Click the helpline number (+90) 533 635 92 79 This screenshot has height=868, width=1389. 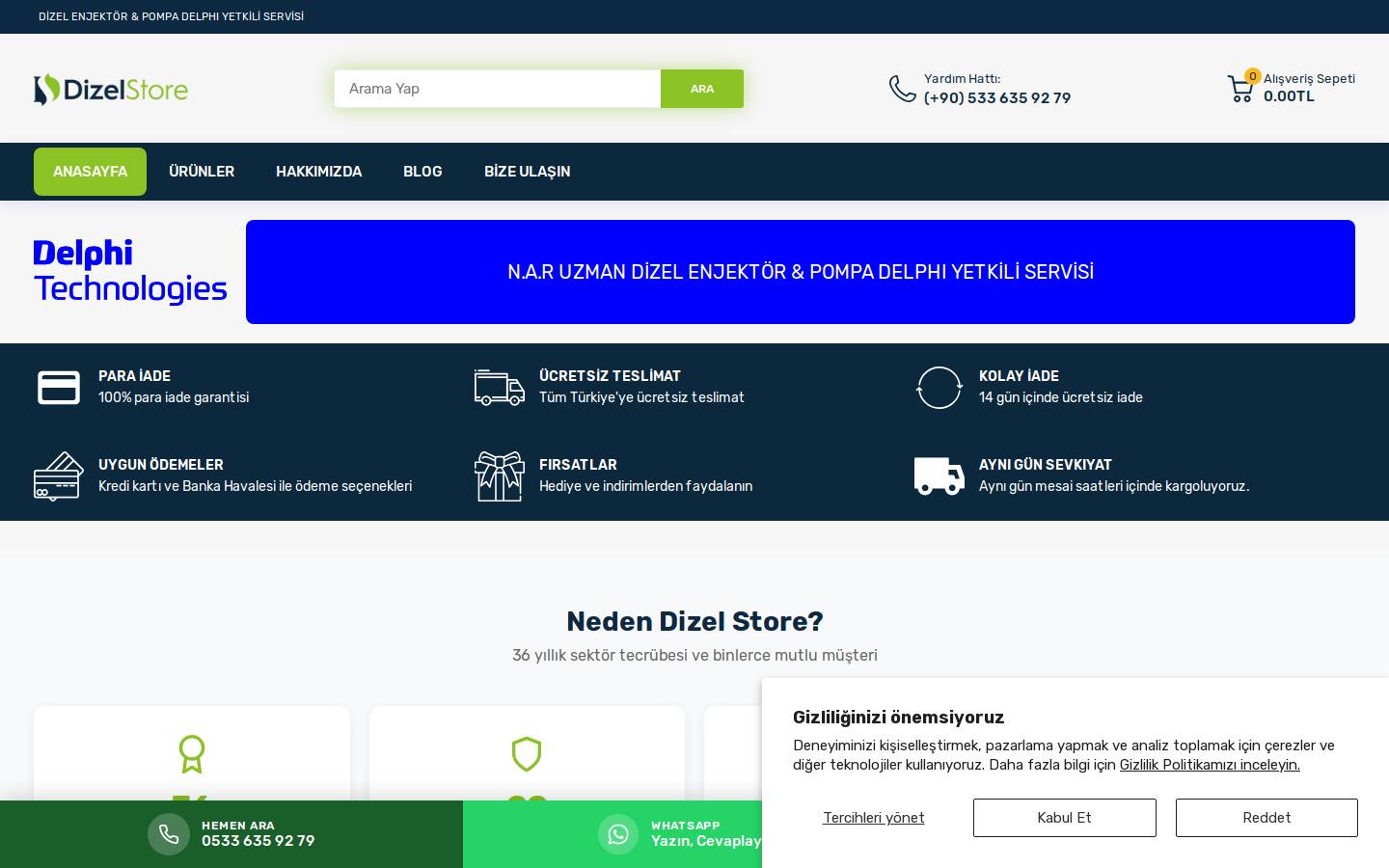(x=997, y=98)
